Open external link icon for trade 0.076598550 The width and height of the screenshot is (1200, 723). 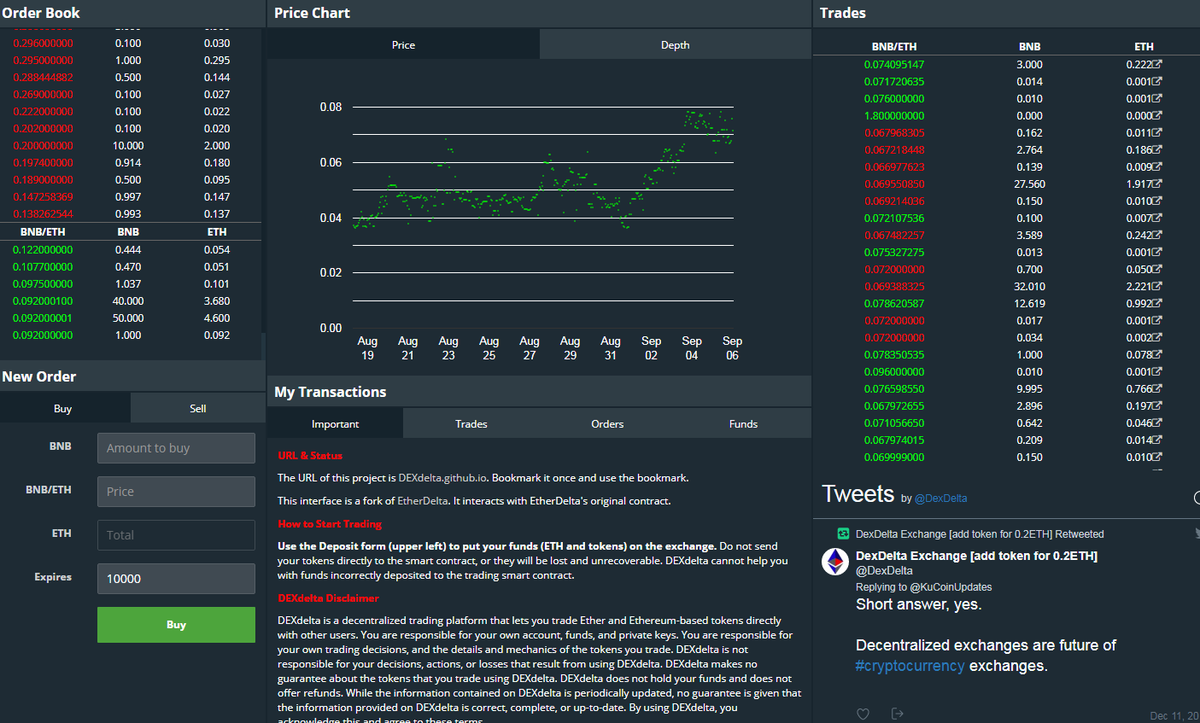tap(1158, 388)
